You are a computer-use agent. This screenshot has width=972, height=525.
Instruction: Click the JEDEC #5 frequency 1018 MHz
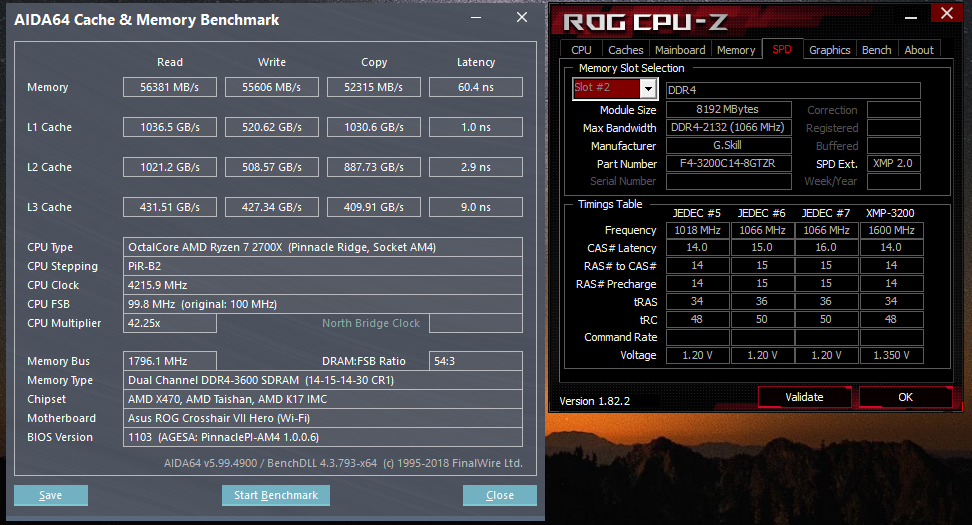click(x=697, y=231)
